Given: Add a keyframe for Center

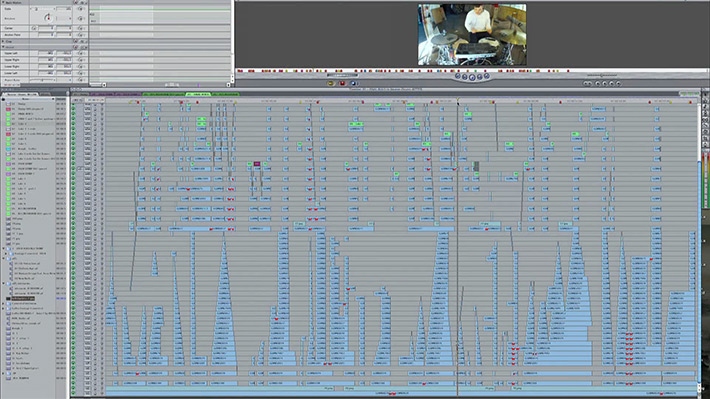Looking at the screenshot, I should pos(81,28).
